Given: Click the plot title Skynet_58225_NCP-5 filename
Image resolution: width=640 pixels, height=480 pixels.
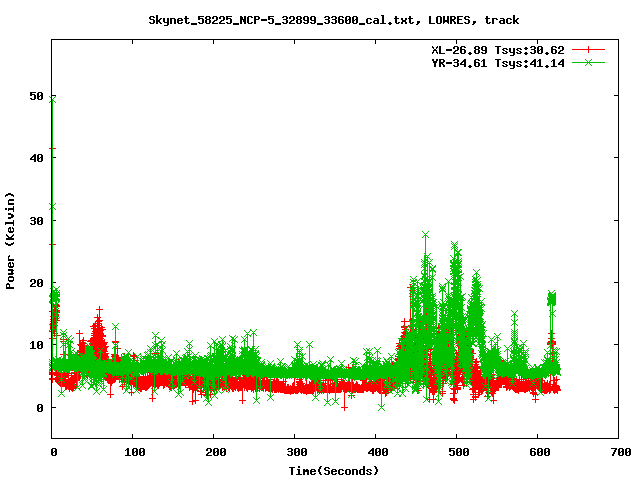Looking at the screenshot, I should tap(333, 20).
